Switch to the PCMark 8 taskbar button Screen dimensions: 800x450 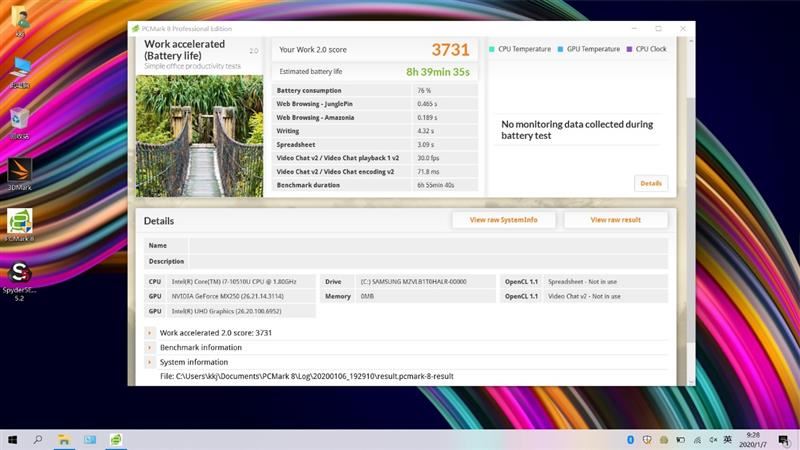point(116,439)
